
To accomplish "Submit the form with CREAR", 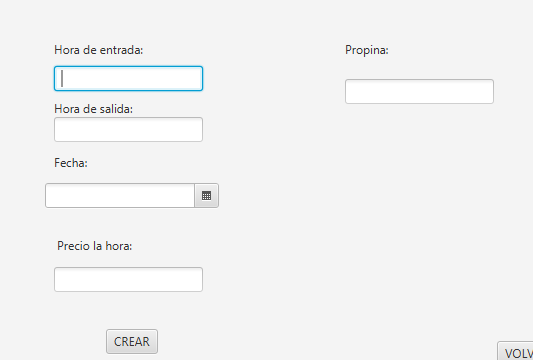I will pyautogui.click(x=132, y=341).
